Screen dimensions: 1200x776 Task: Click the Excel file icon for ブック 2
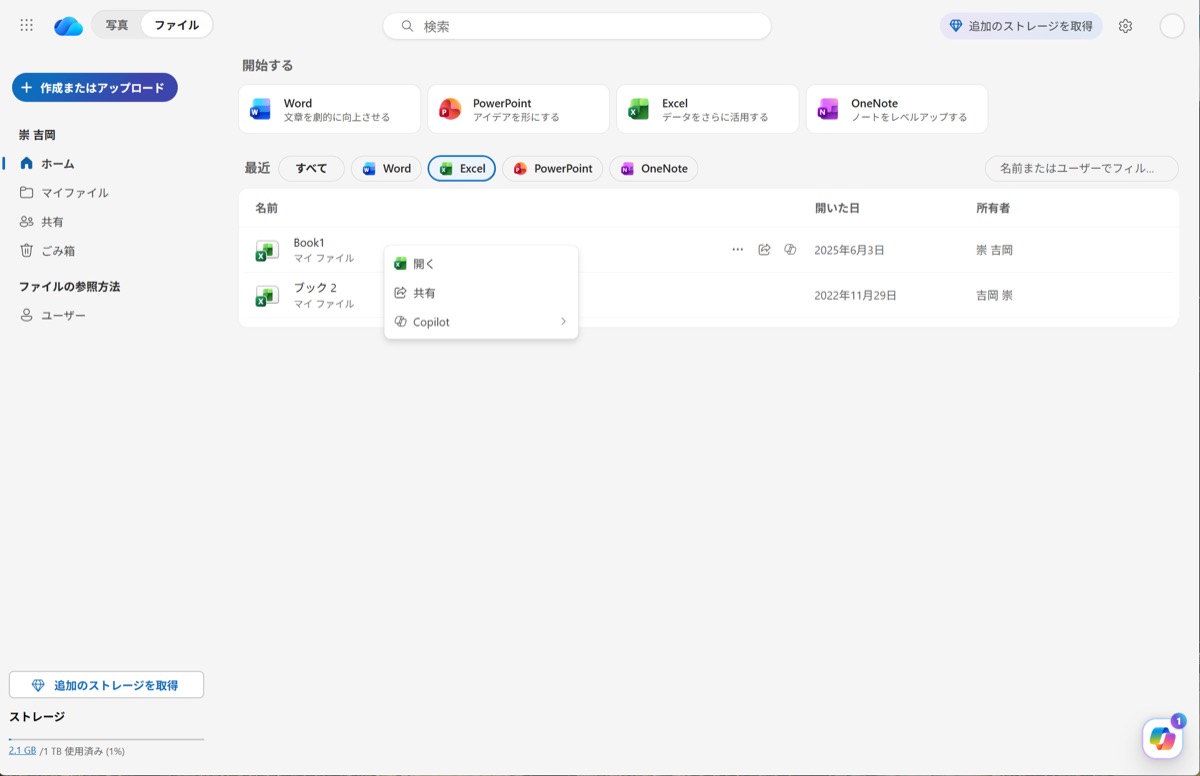pos(266,296)
